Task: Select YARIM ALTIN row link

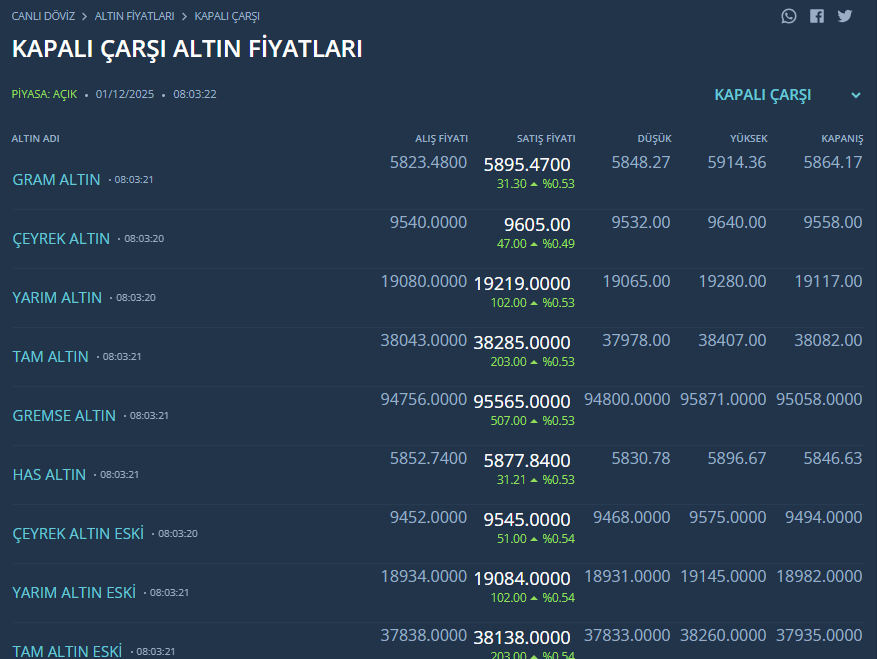Action: pos(57,298)
